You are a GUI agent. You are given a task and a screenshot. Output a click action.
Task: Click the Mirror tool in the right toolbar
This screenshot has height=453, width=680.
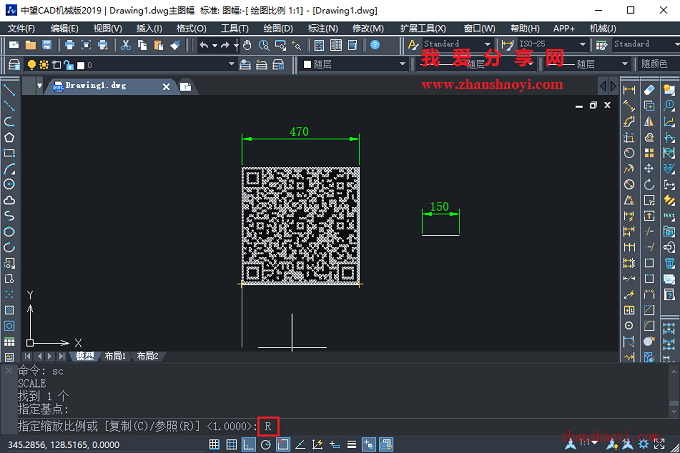pos(649,121)
